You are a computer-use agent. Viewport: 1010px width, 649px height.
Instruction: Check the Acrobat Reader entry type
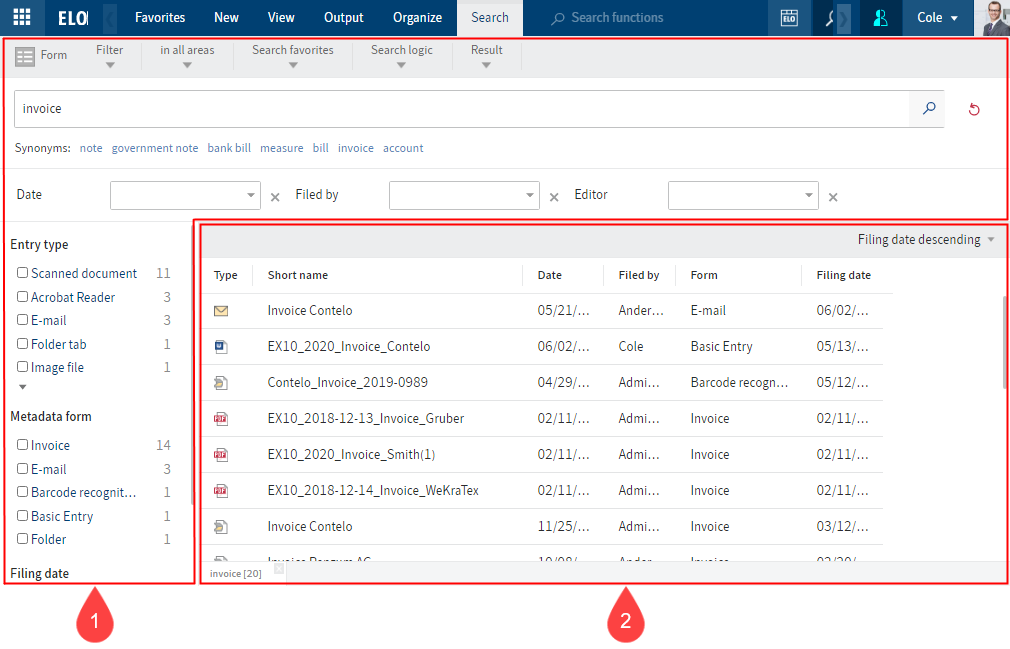tap(23, 297)
